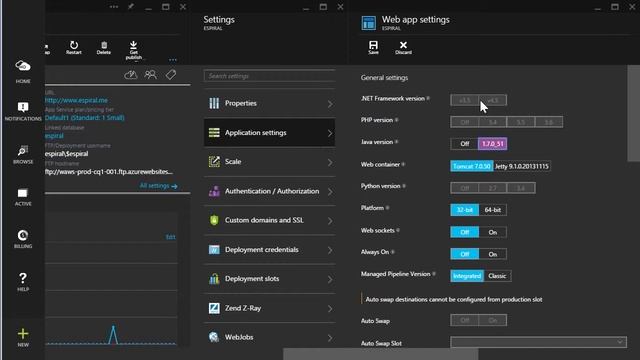Open the Scale settings item

point(269,162)
